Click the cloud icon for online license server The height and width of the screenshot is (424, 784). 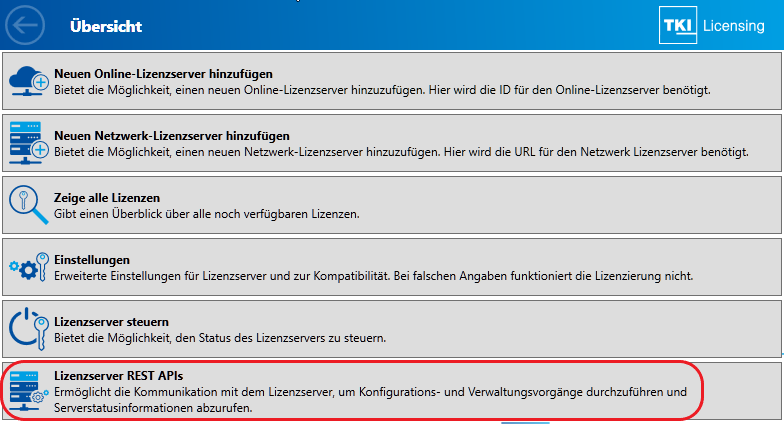click(x=28, y=81)
